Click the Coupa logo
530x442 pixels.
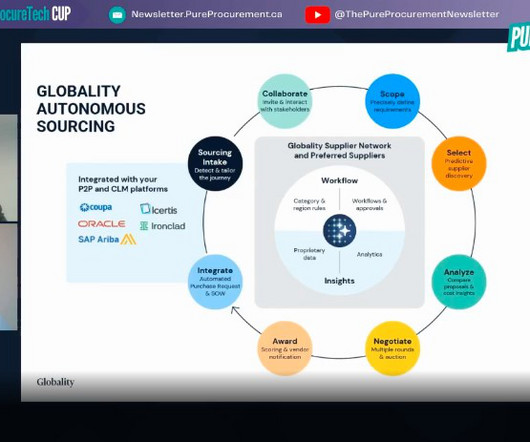[96, 207]
